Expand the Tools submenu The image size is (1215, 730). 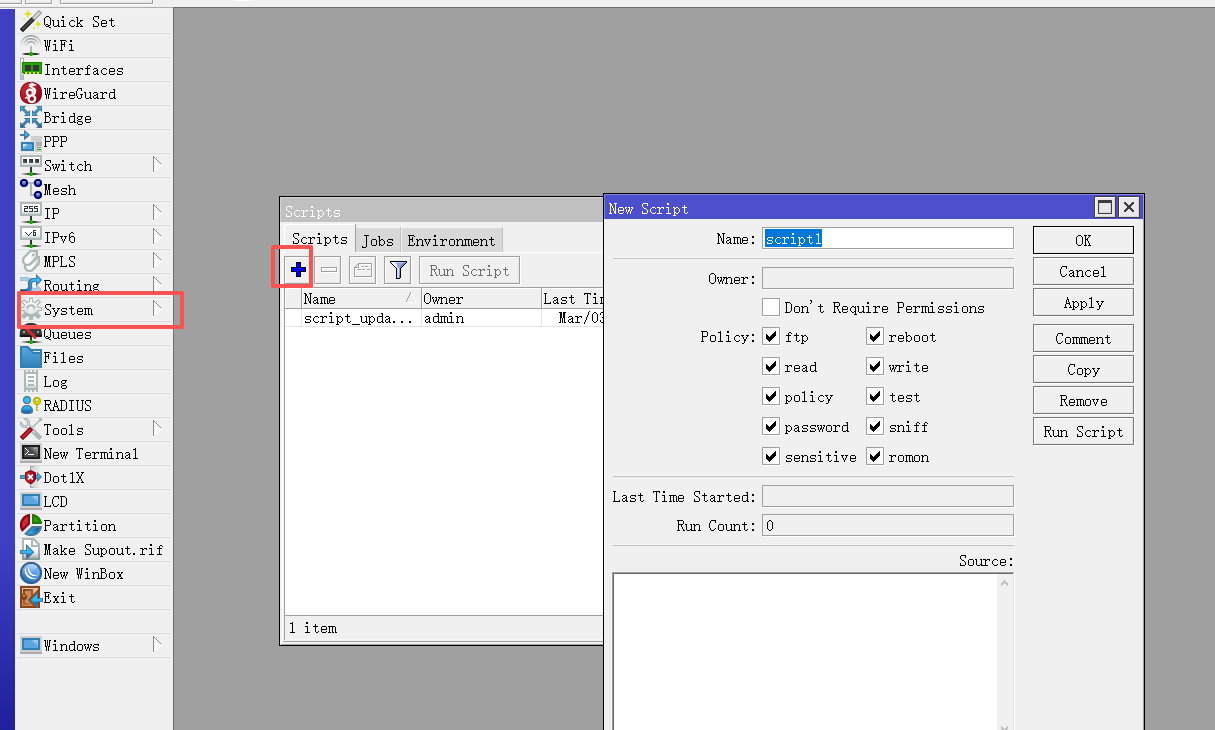click(157, 429)
